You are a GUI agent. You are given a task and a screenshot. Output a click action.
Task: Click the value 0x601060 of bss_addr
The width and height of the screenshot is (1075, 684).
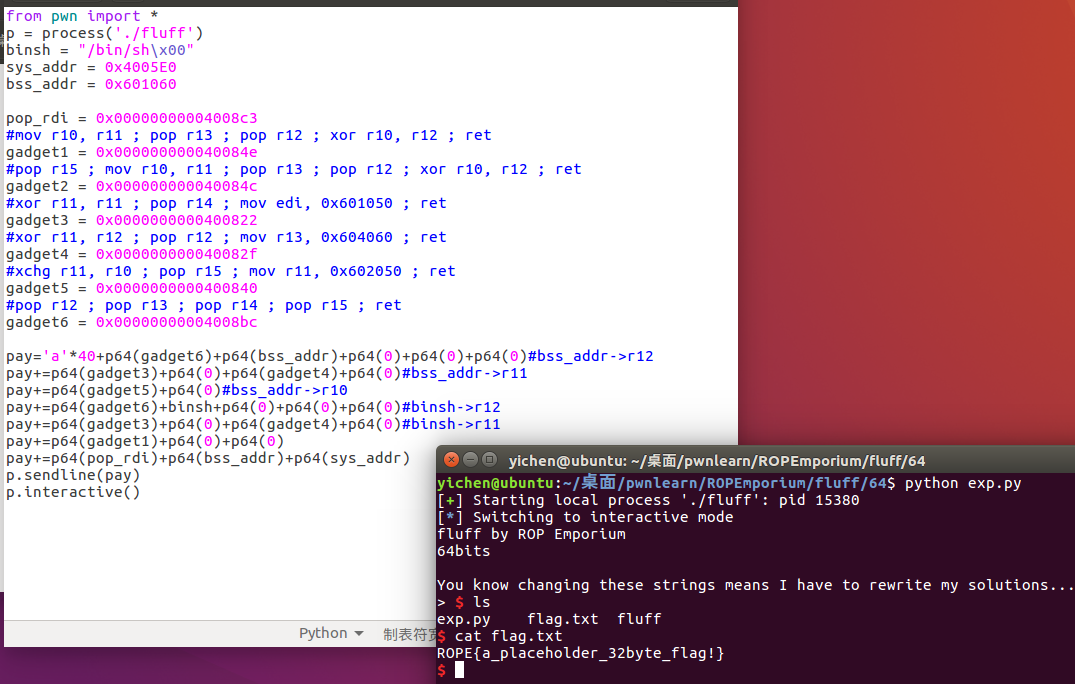tap(141, 84)
